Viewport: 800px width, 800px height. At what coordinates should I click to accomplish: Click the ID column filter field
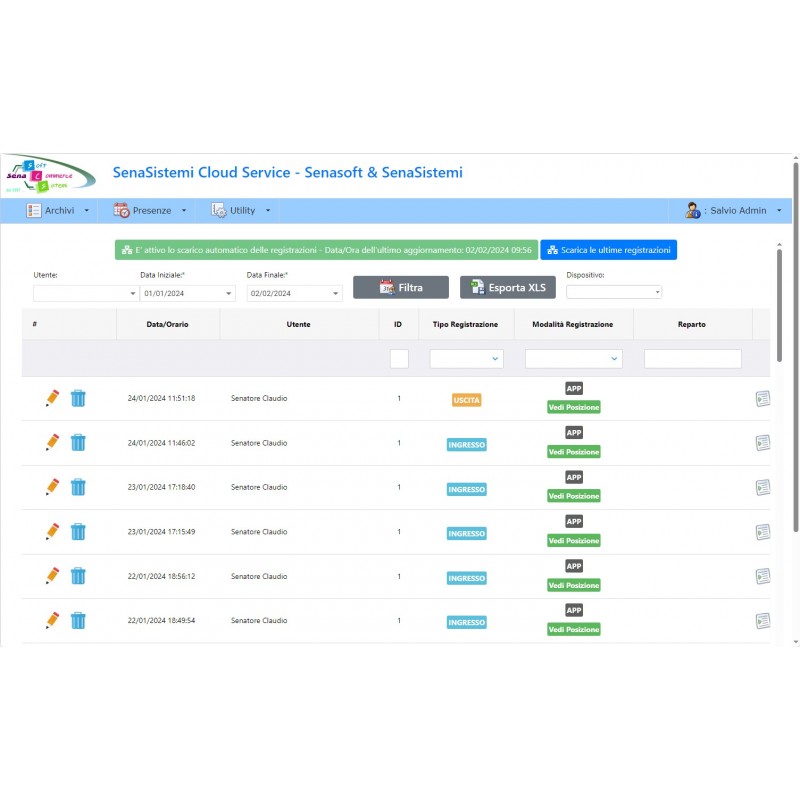point(399,359)
